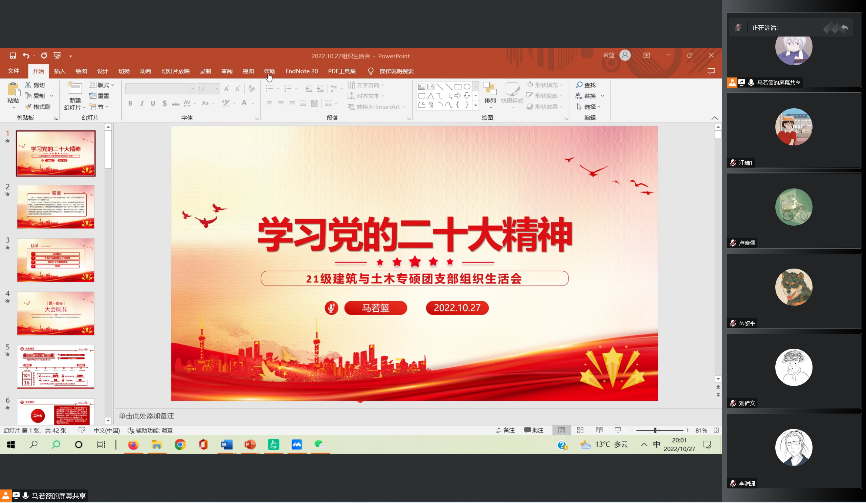Viewport: 866px width, 503px height.
Task: Click the New Slide icon
Action: [74, 94]
